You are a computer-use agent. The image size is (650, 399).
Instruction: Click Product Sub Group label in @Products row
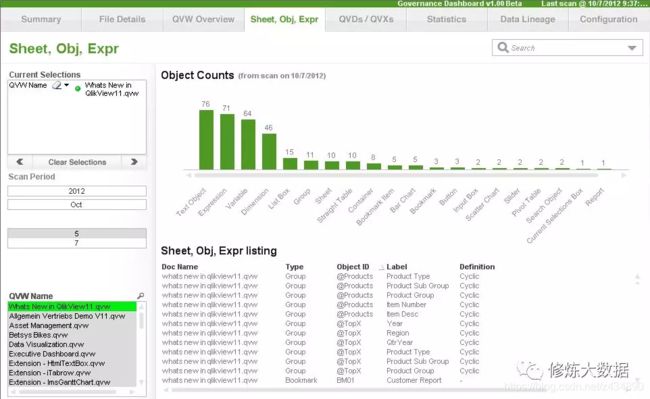[x=417, y=286]
